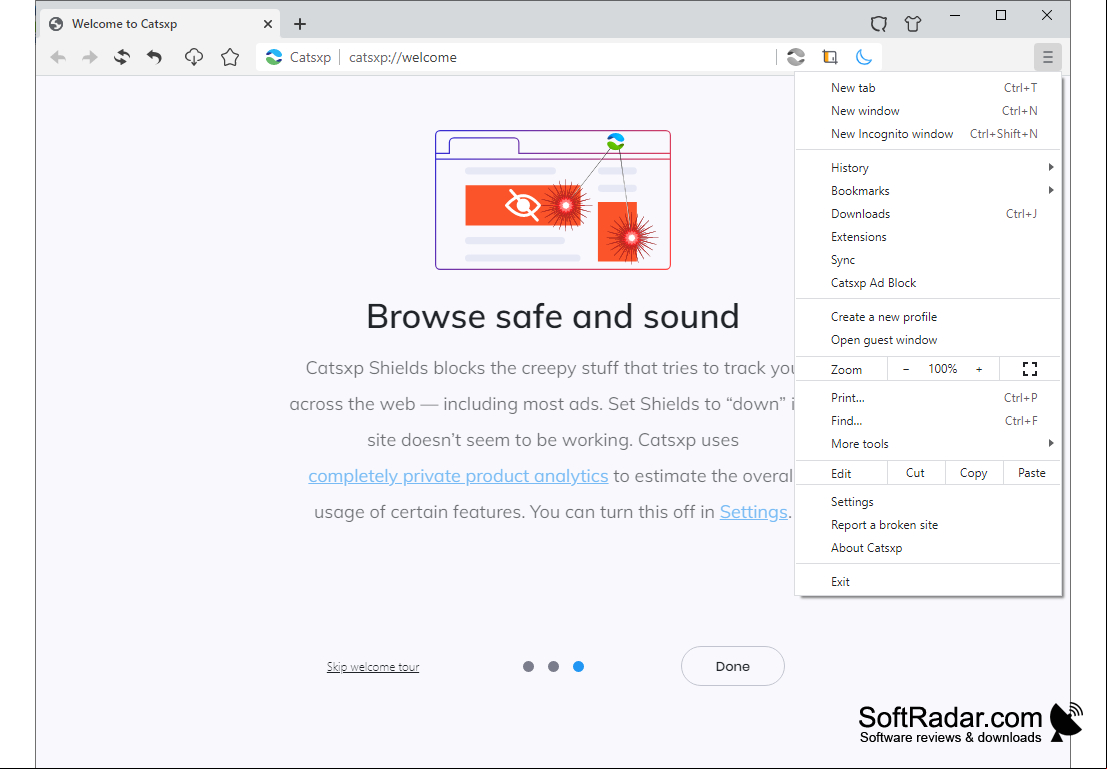Close the Welcome to Catsxp tab
Screen dimensions: 1107x769
[x=268, y=24]
